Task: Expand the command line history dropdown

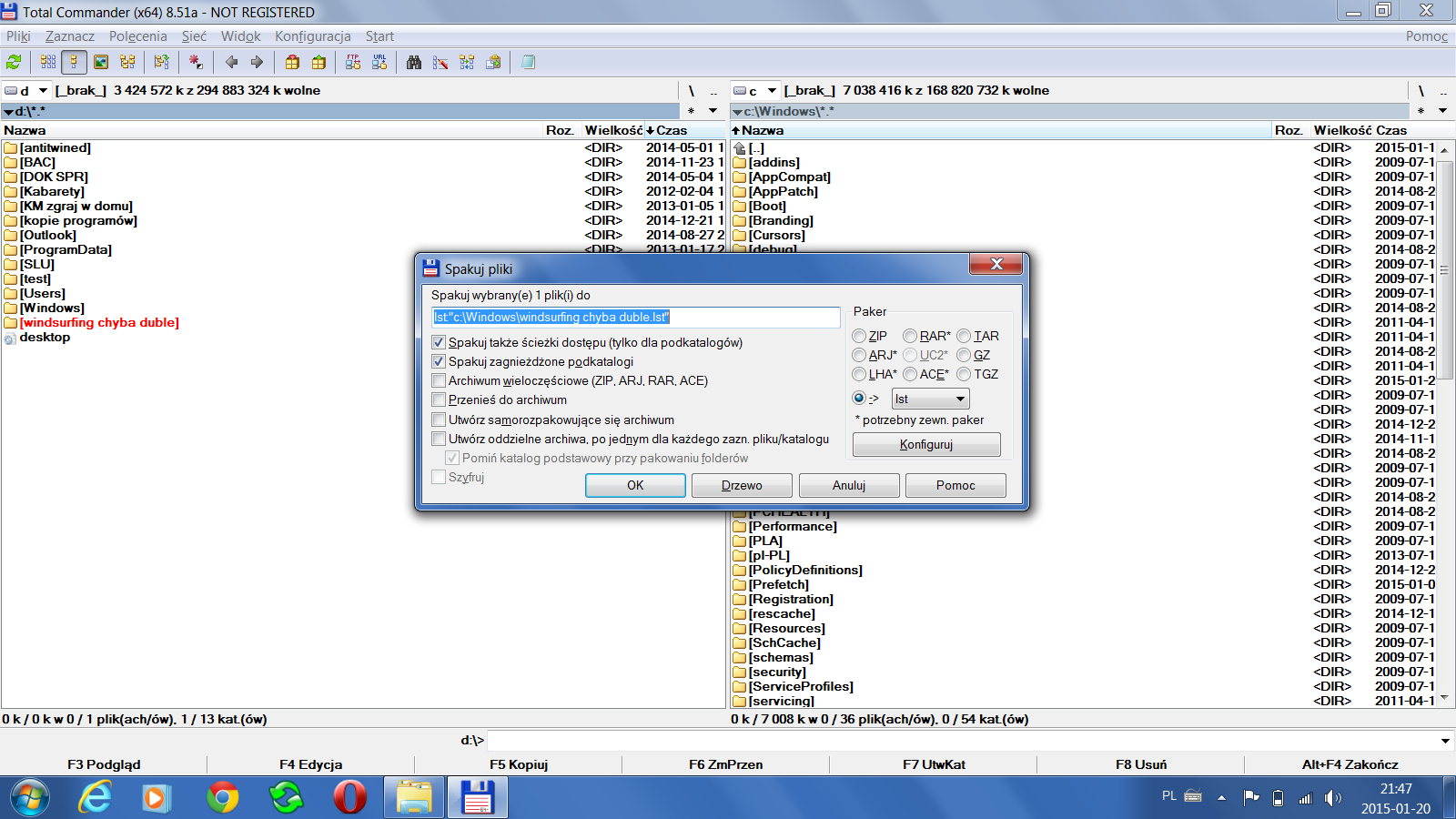Action: coord(1444,741)
